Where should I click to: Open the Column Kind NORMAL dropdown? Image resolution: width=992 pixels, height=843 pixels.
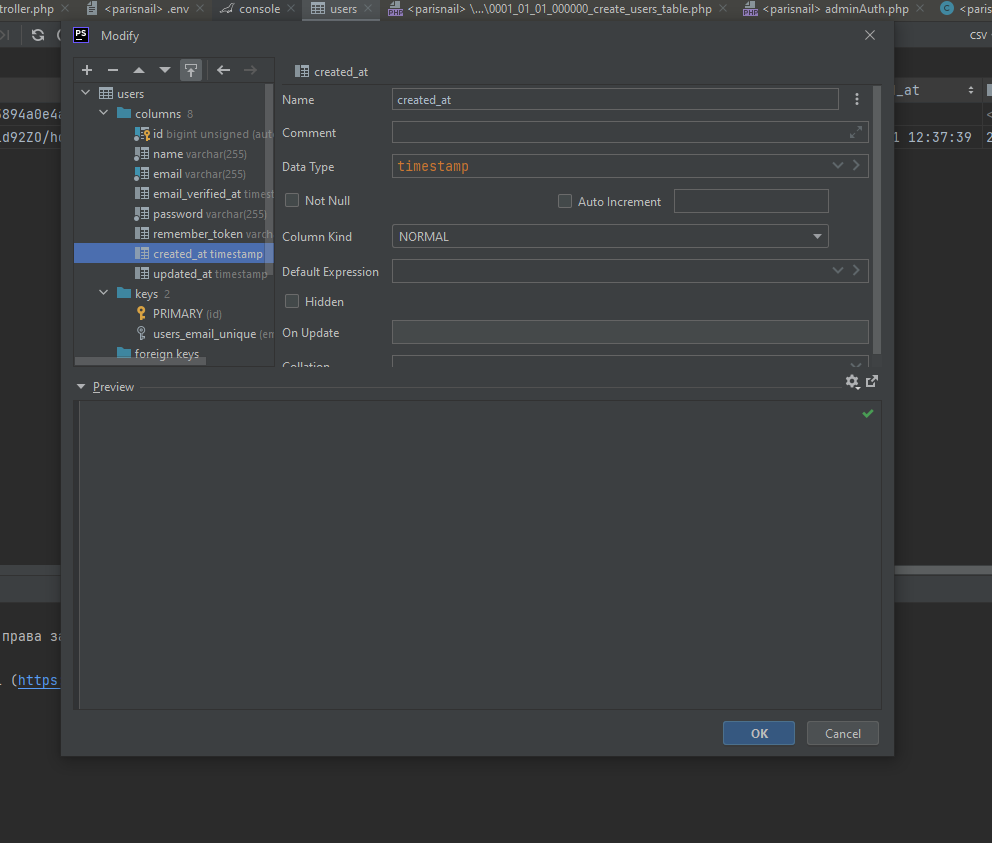click(610, 237)
